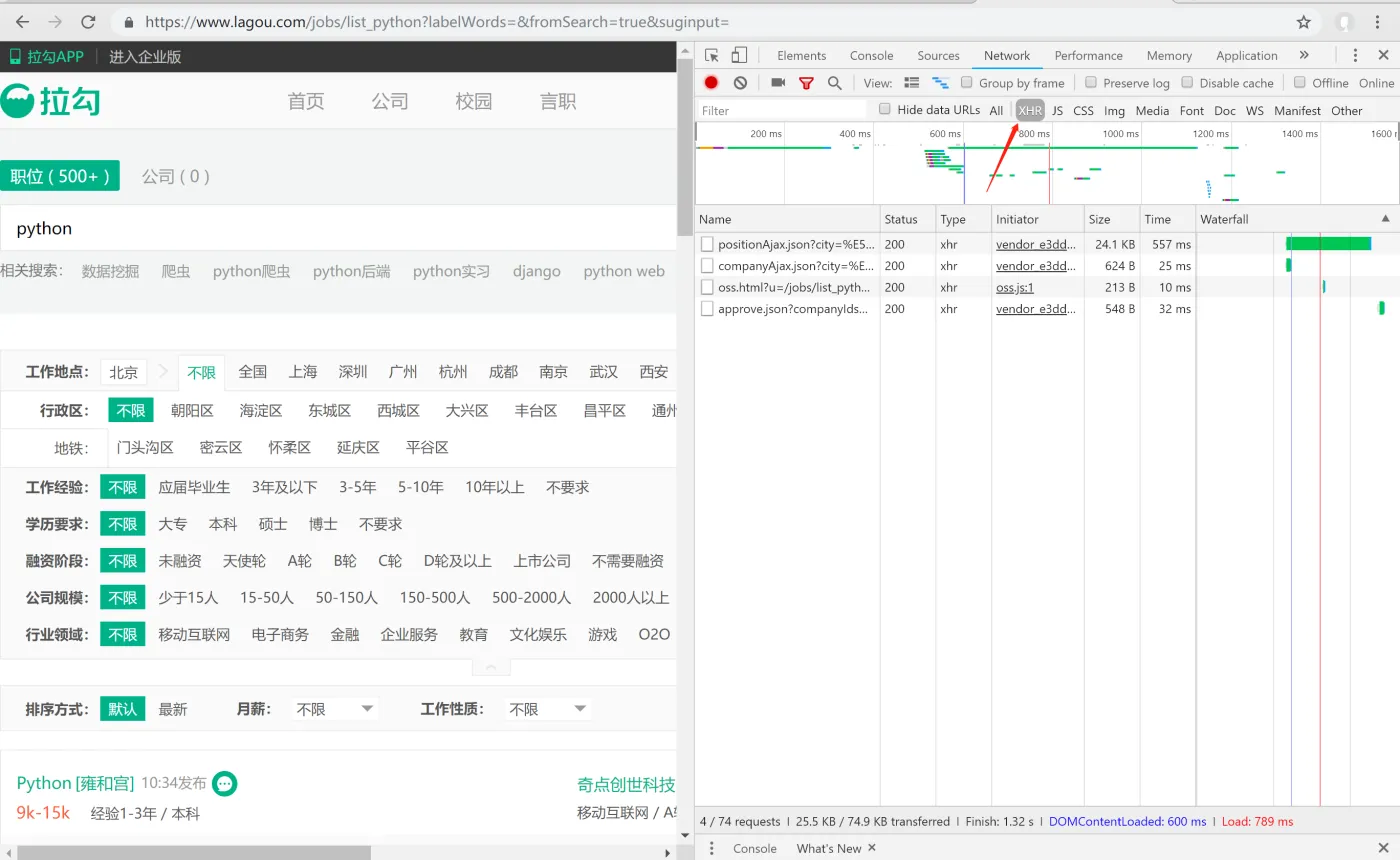Image resolution: width=1400 pixels, height=860 pixels.
Task: Choose 上海 as the work location
Action: pyautogui.click(x=303, y=371)
